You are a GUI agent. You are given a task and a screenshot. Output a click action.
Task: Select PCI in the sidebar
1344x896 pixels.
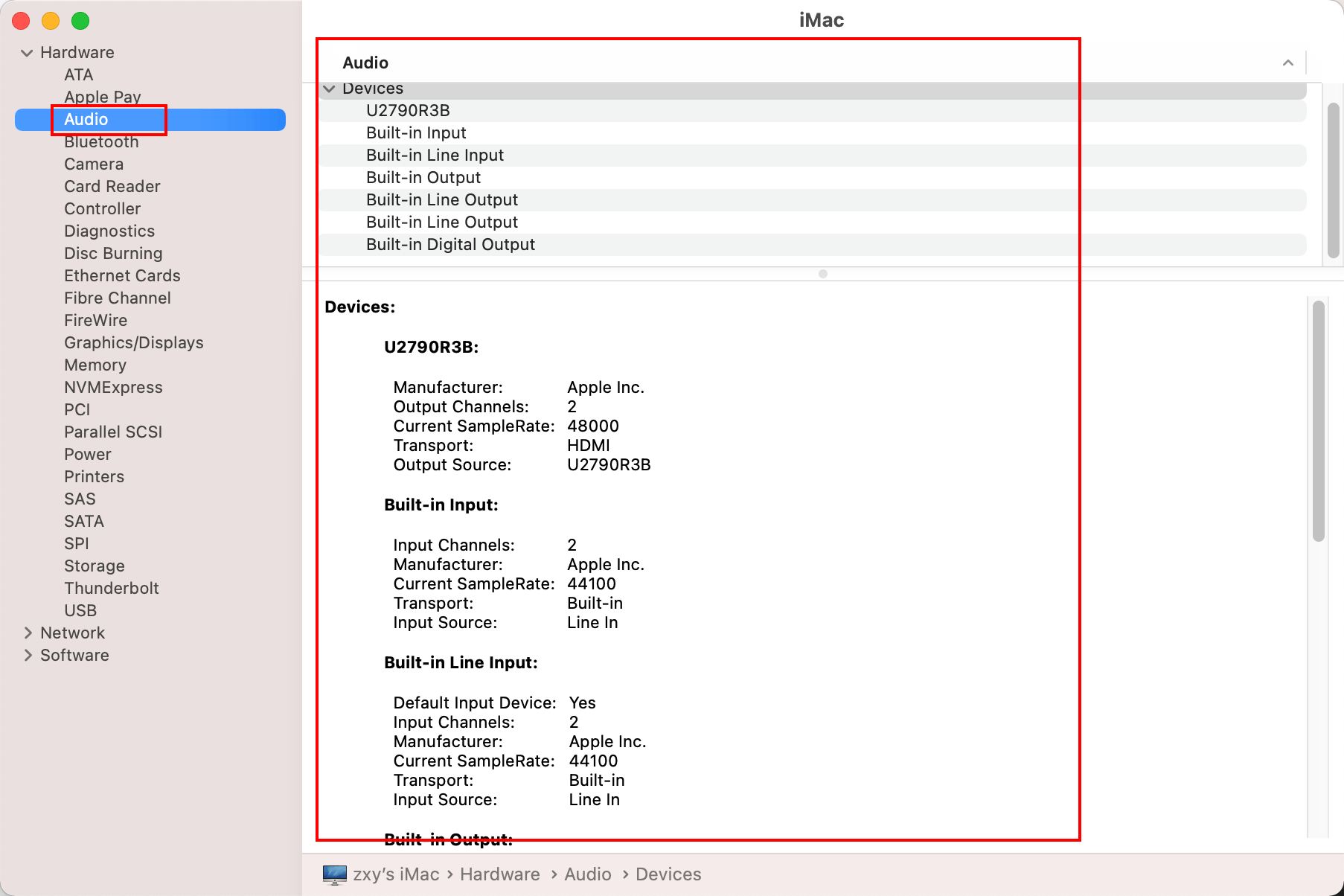click(77, 410)
